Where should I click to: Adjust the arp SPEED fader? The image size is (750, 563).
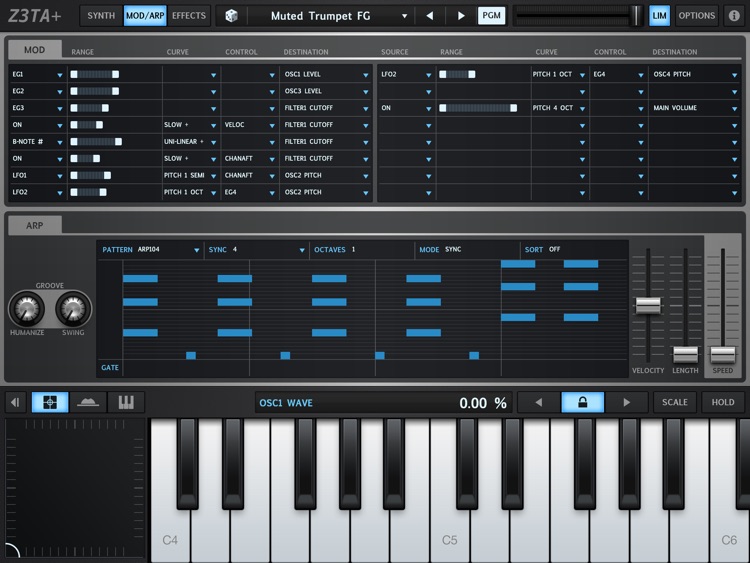click(x=723, y=354)
